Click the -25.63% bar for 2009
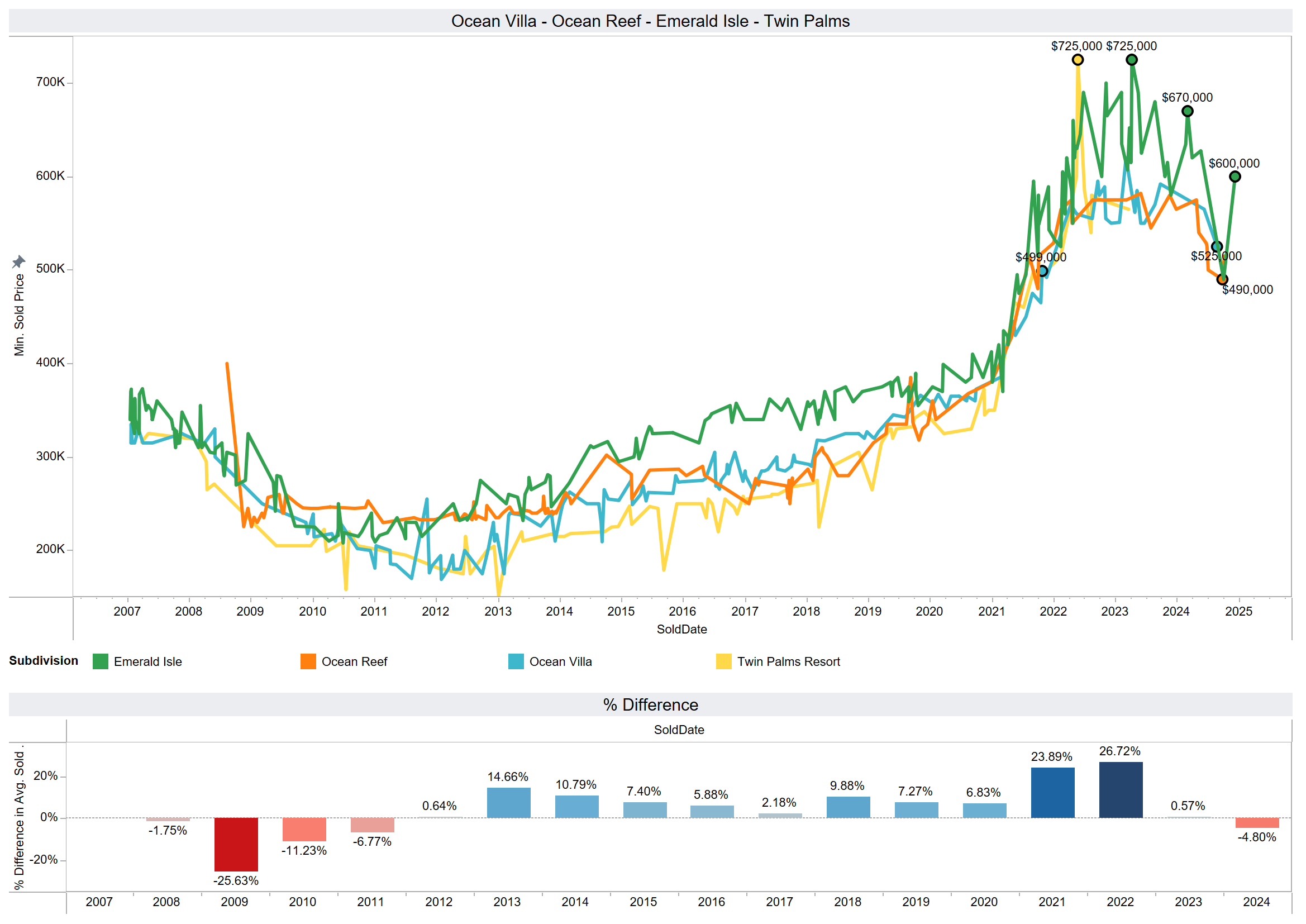Image resolution: width=1306 pixels, height=924 pixels. pos(236,845)
